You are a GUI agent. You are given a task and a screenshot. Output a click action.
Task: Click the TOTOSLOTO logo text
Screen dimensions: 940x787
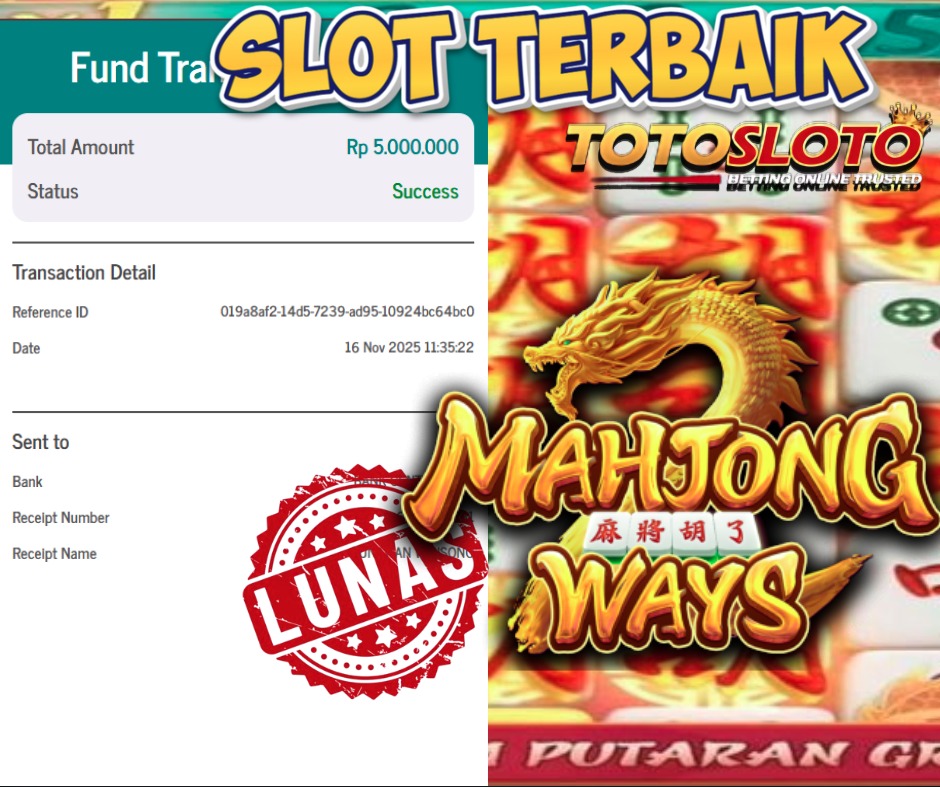click(744, 146)
